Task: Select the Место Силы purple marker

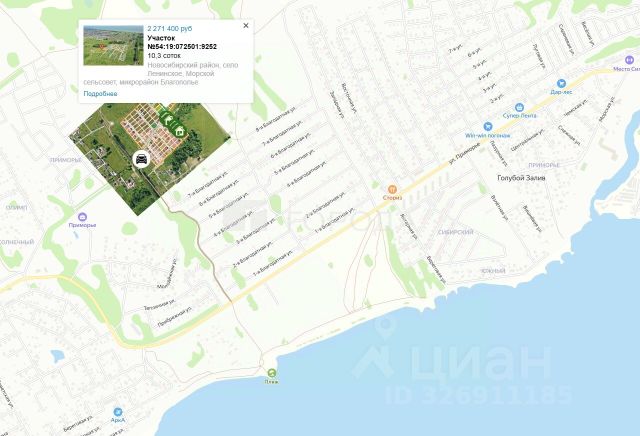Action: click(x=629, y=60)
